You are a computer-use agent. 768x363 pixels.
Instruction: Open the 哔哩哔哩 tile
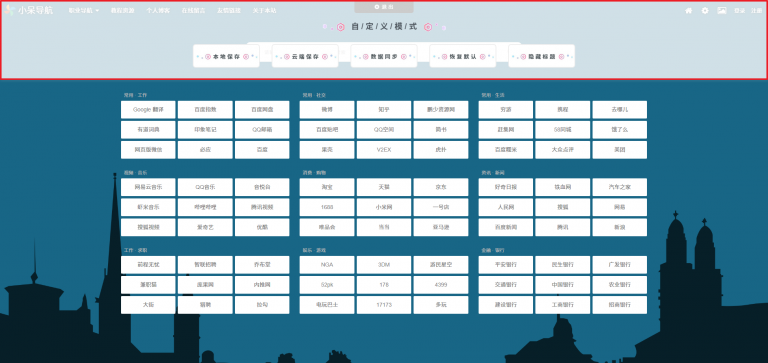205,207
